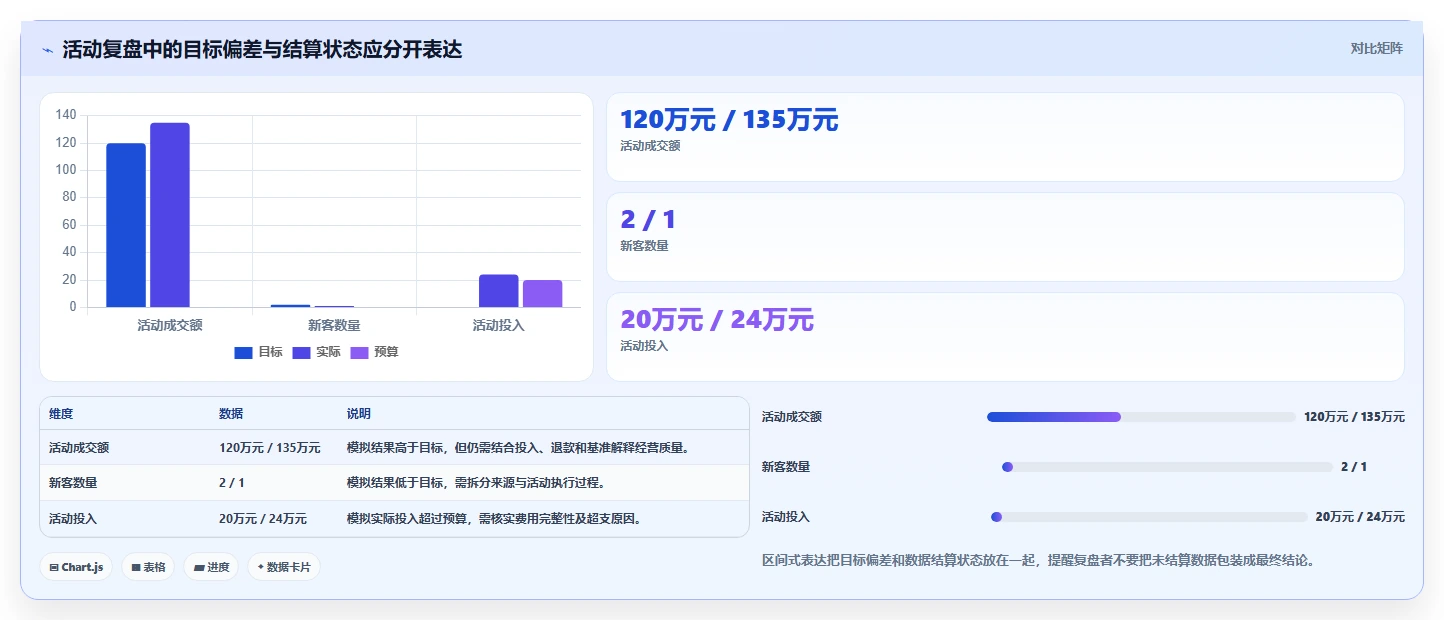Image resolution: width=1444 pixels, height=620 pixels.
Task: Click the description 模拟实际投入超过预算
Action: tap(494, 519)
